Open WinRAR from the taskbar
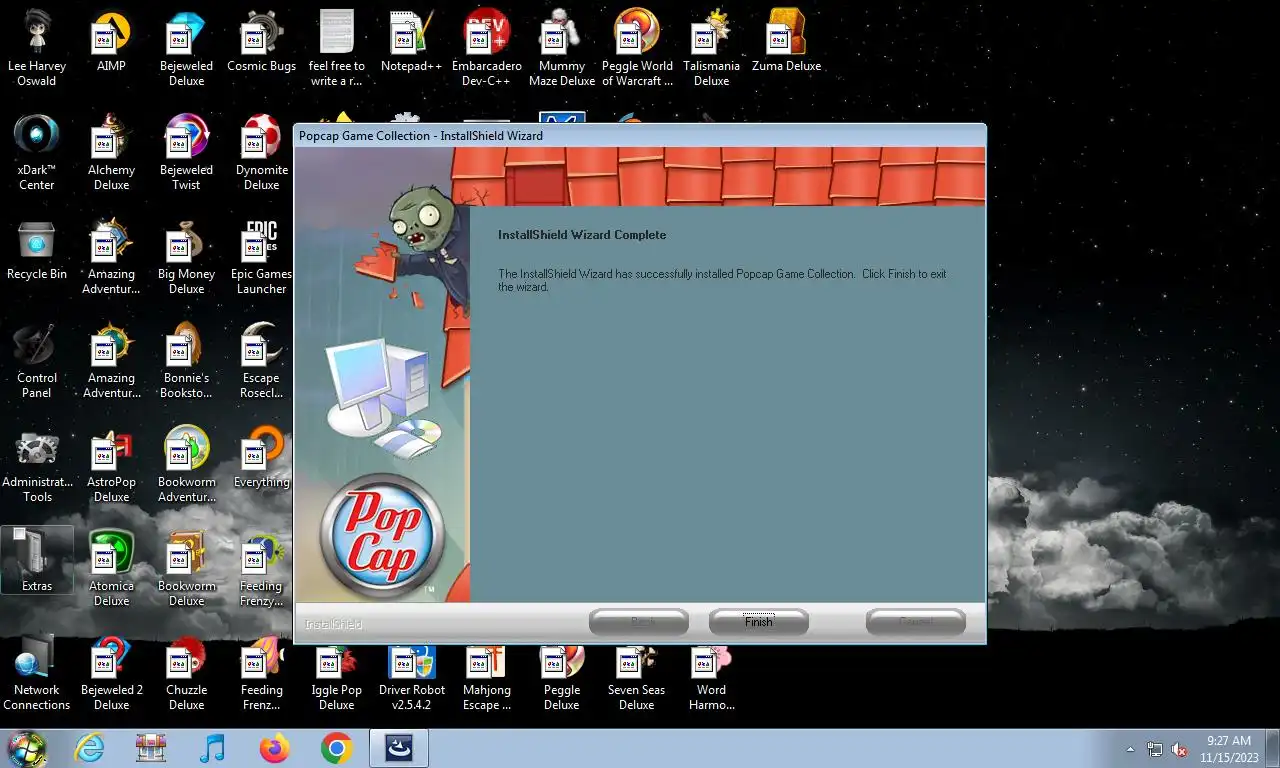Screen dimensions: 1280x768 [x=151, y=748]
